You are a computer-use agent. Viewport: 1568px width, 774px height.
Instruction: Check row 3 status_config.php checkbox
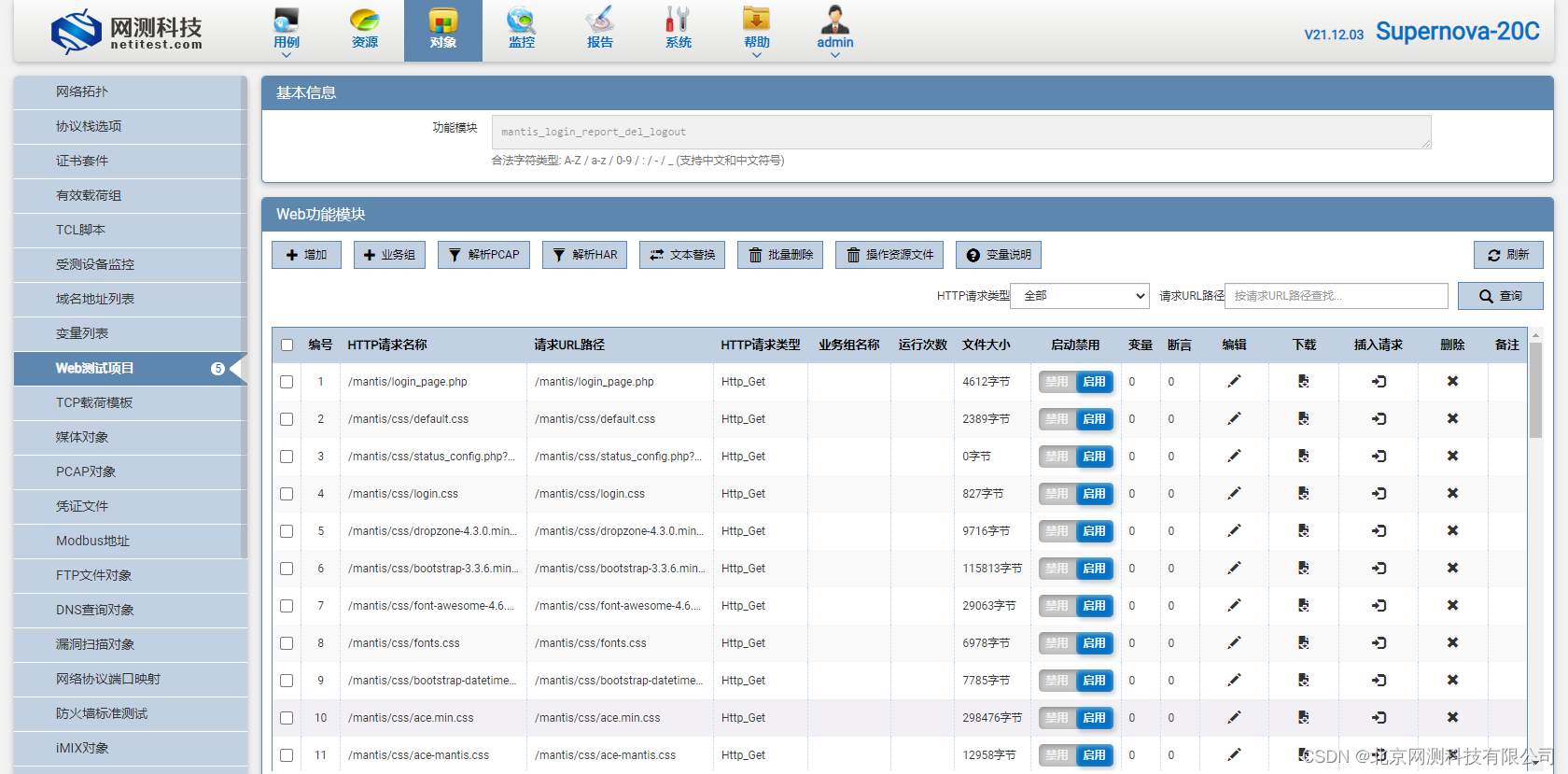[x=287, y=457]
